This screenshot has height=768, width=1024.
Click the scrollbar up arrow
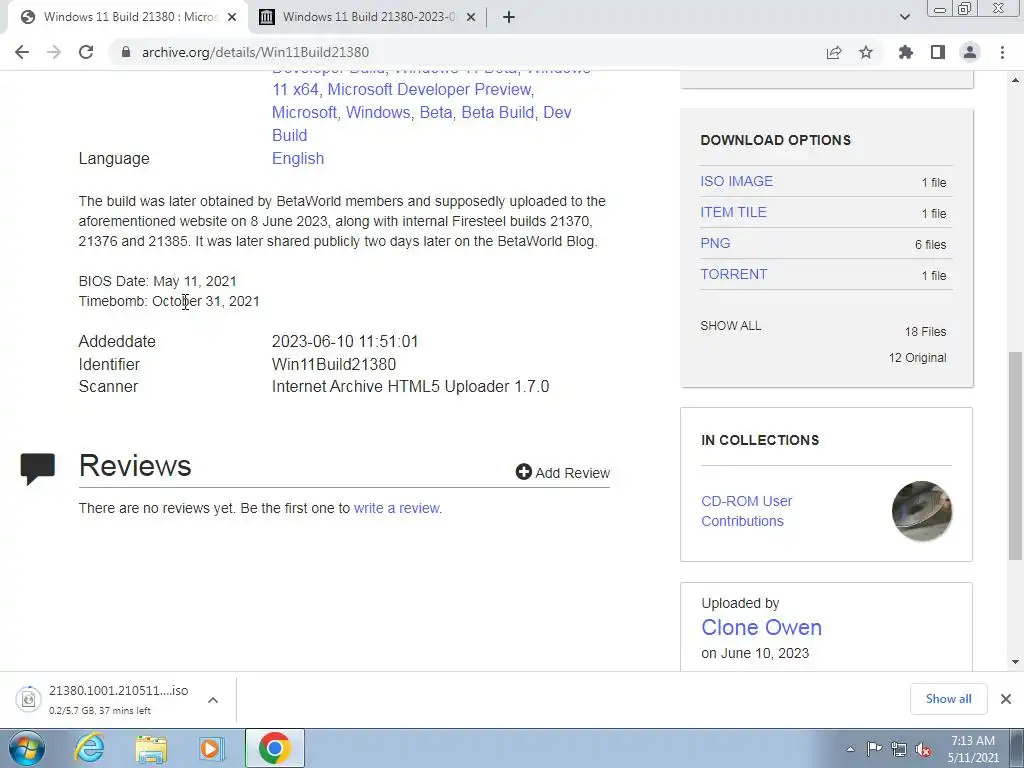click(x=1015, y=80)
